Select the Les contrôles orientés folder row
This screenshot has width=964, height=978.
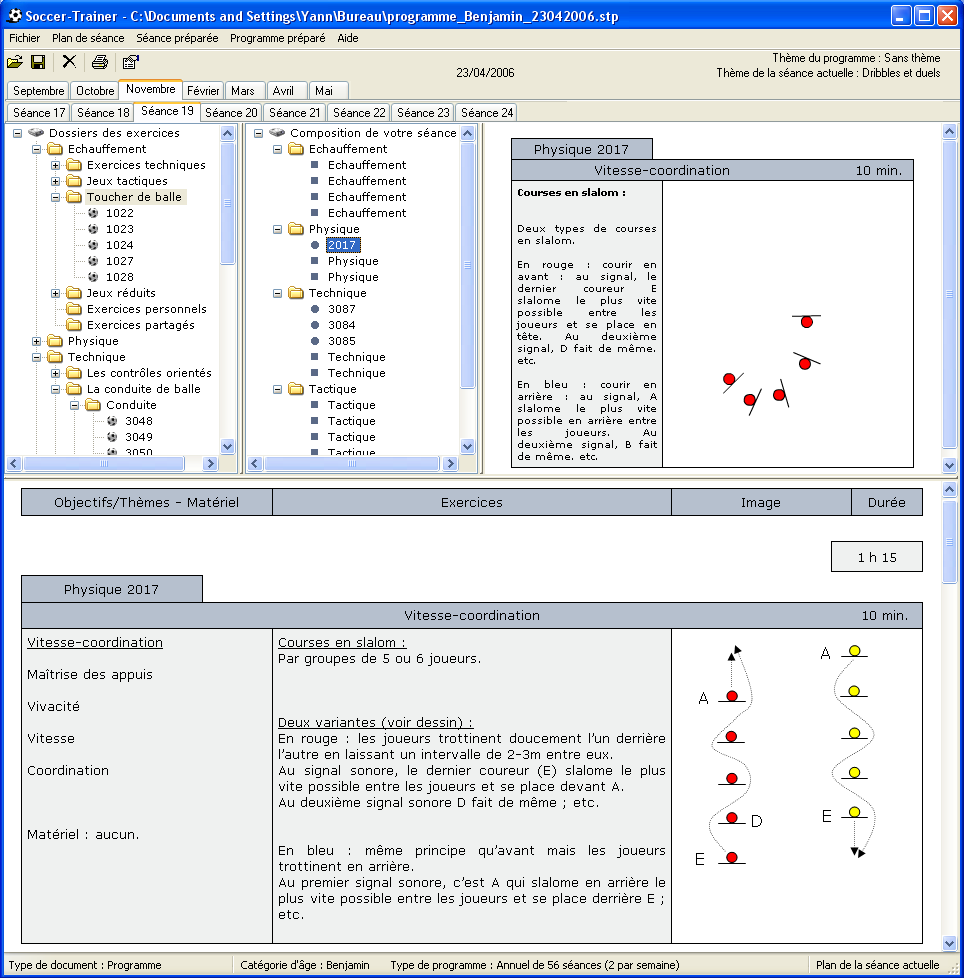pyautogui.click(x=149, y=373)
